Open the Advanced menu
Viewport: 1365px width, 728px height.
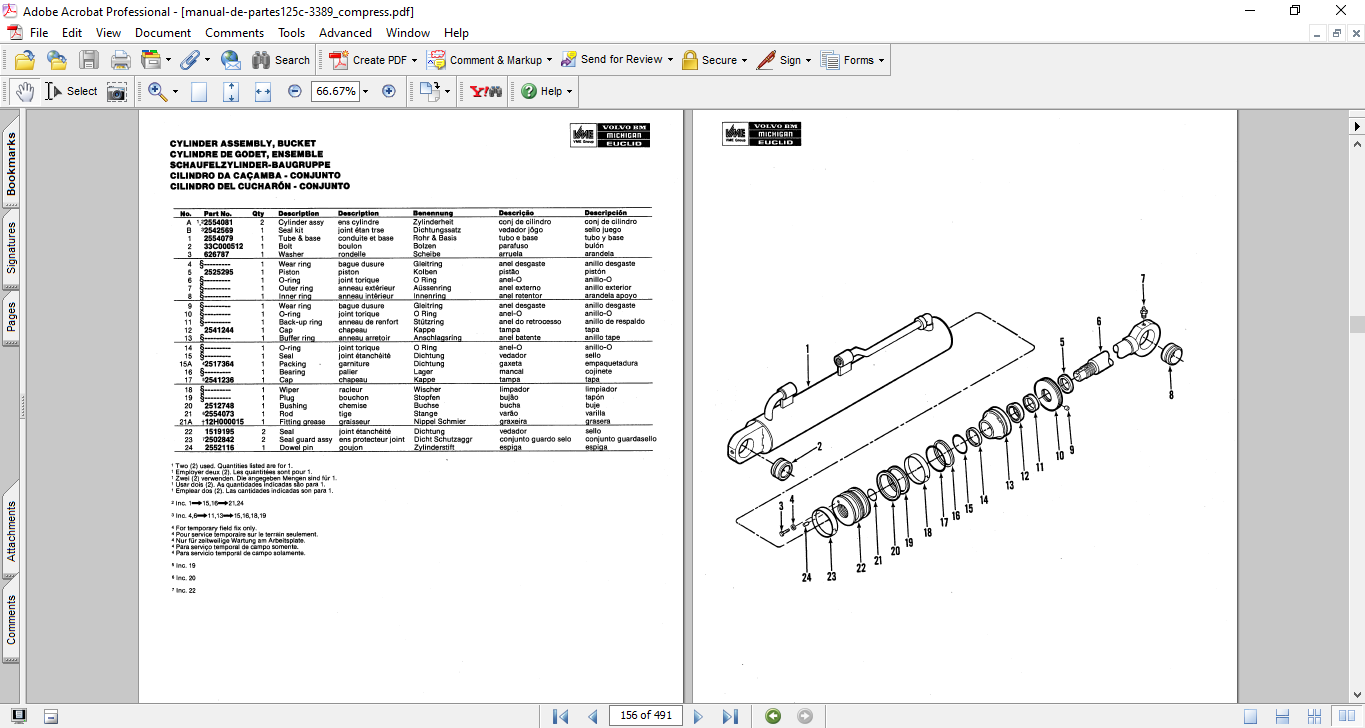345,33
